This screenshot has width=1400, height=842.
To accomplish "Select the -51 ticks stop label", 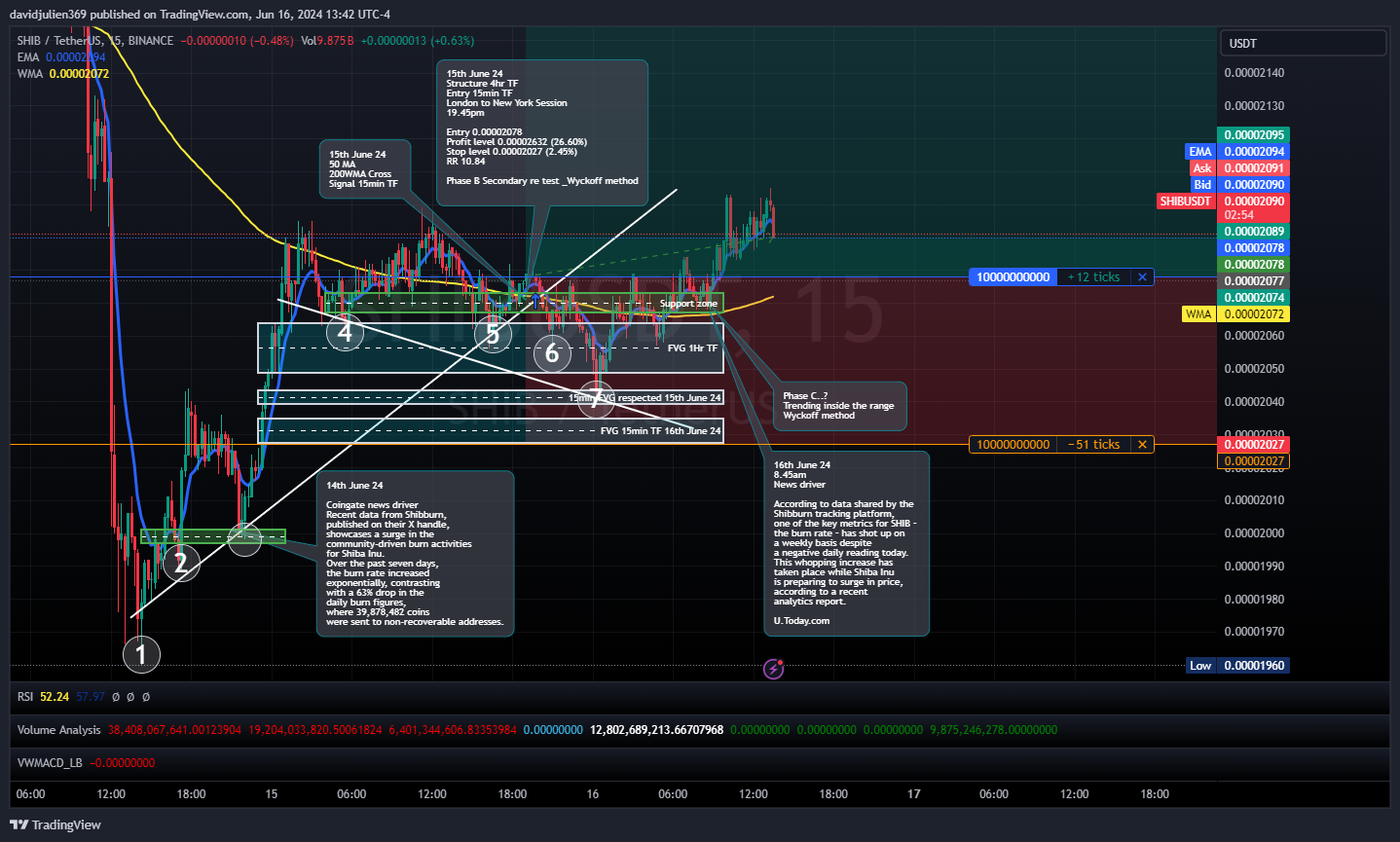I will click(x=1093, y=445).
